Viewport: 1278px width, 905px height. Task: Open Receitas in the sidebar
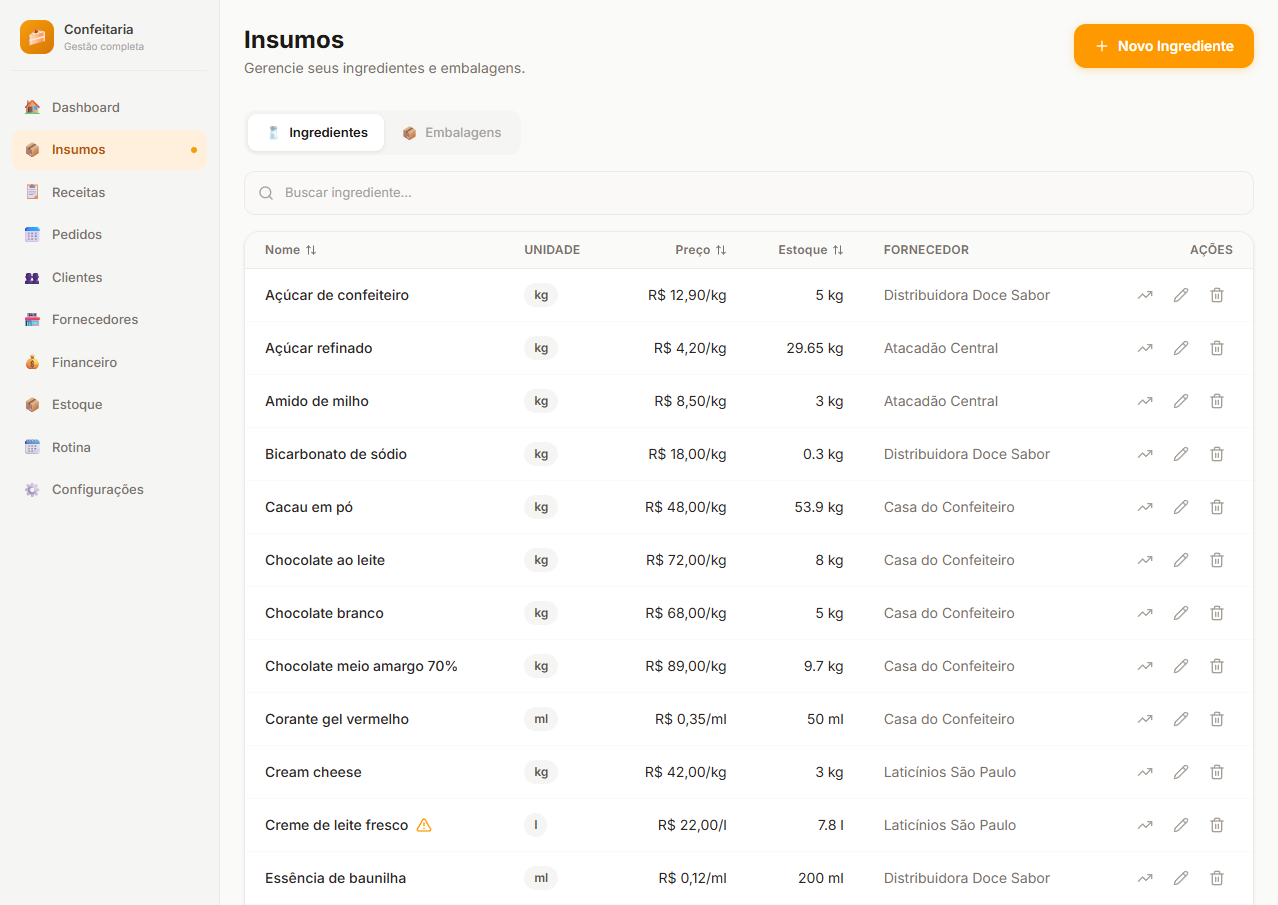tap(78, 192)
